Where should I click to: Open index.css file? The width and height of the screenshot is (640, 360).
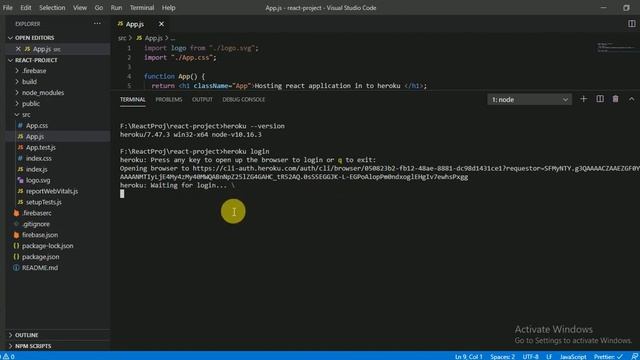(x=39, y=158)
